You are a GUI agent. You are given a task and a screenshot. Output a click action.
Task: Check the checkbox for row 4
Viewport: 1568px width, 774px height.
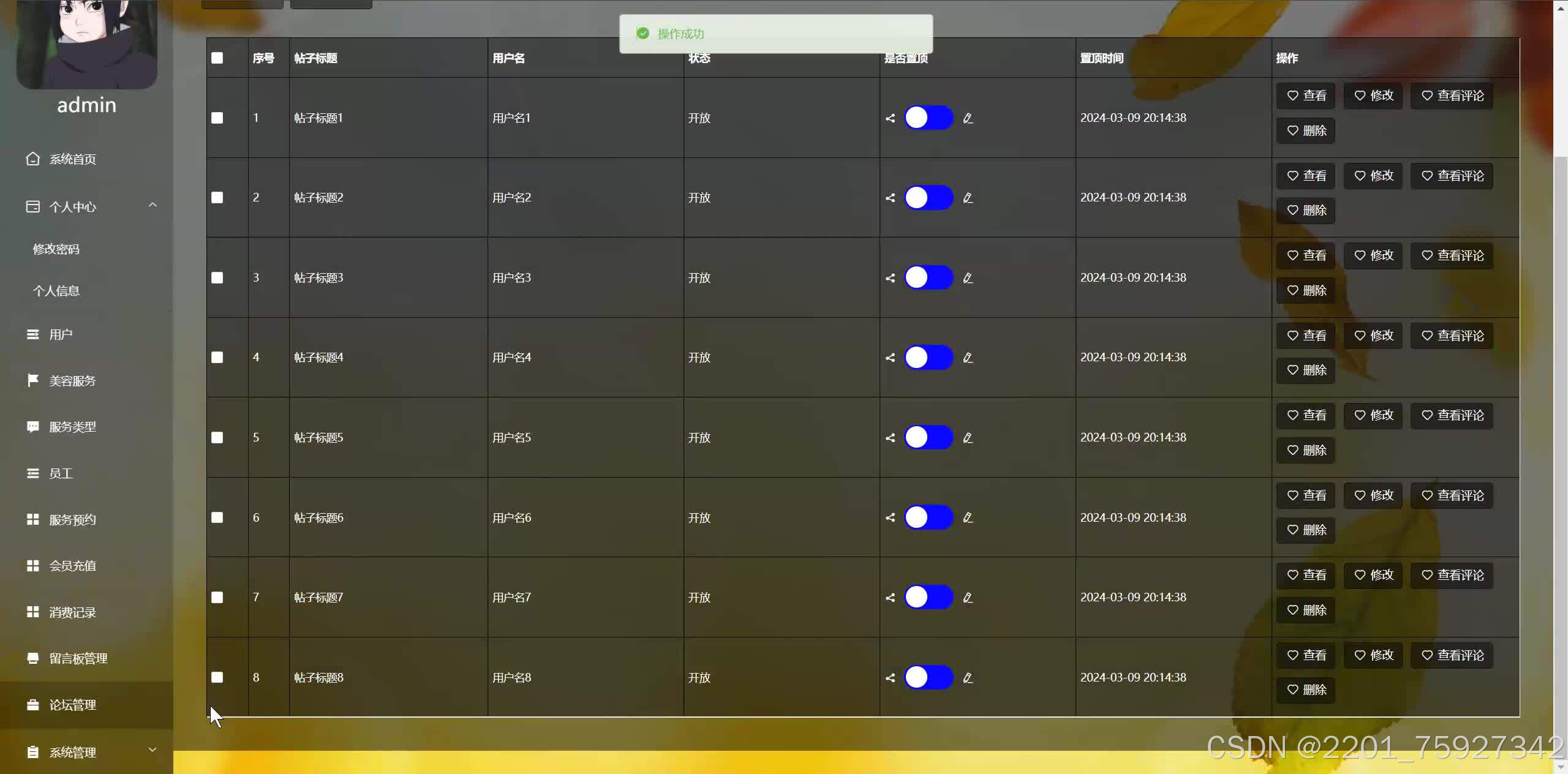[217, 358]
